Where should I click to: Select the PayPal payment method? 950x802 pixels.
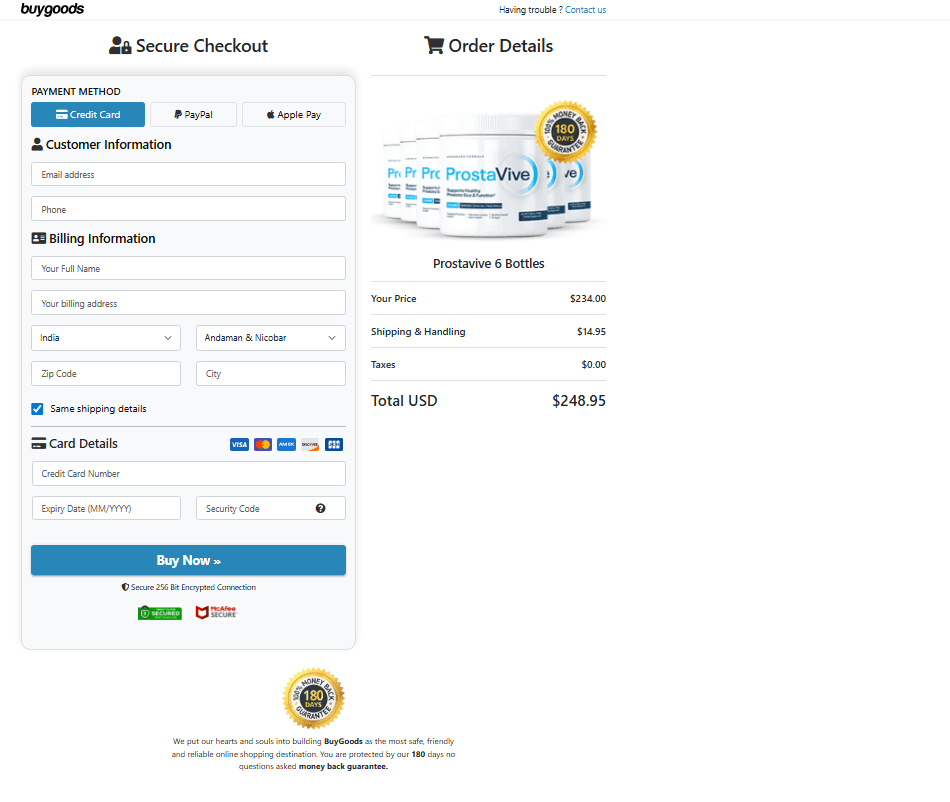pos(193,114)
